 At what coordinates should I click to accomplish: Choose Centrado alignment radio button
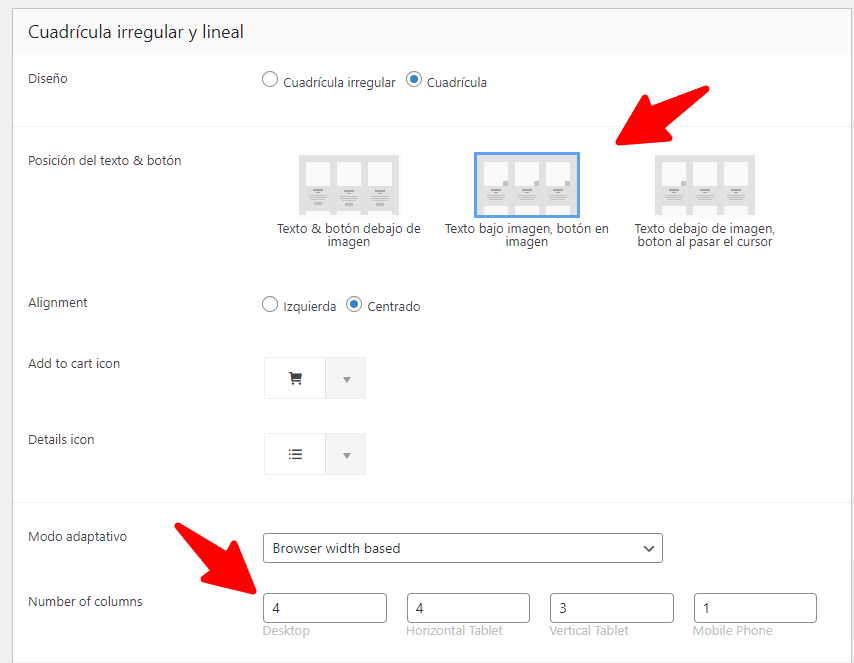point(354,304)
